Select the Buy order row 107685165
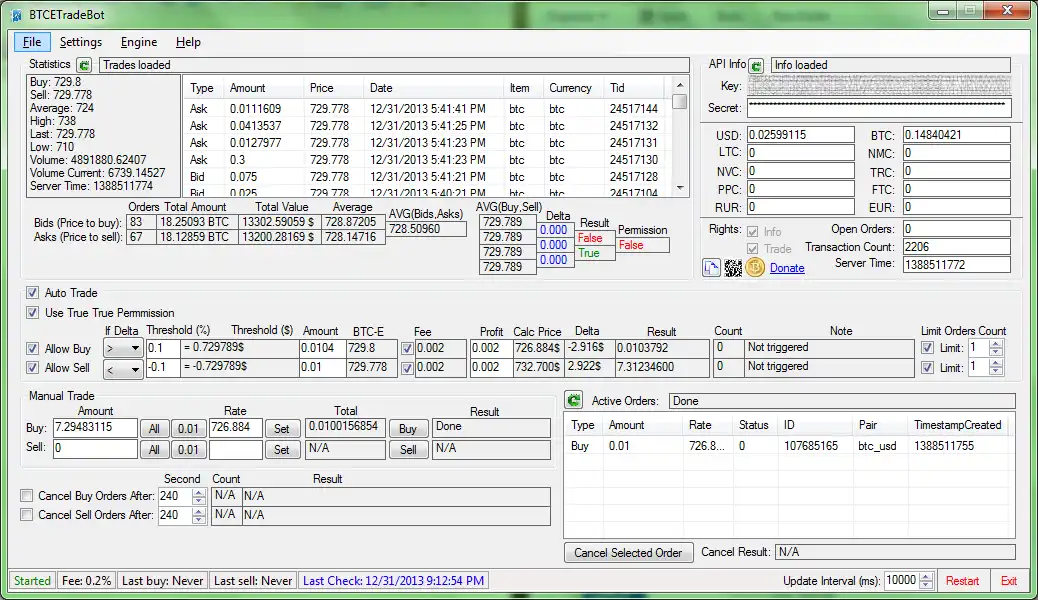 point(789,446)
